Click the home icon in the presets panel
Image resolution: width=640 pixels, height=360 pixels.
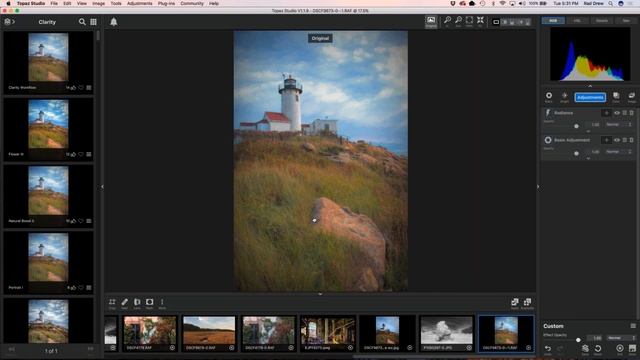(7, 22)
